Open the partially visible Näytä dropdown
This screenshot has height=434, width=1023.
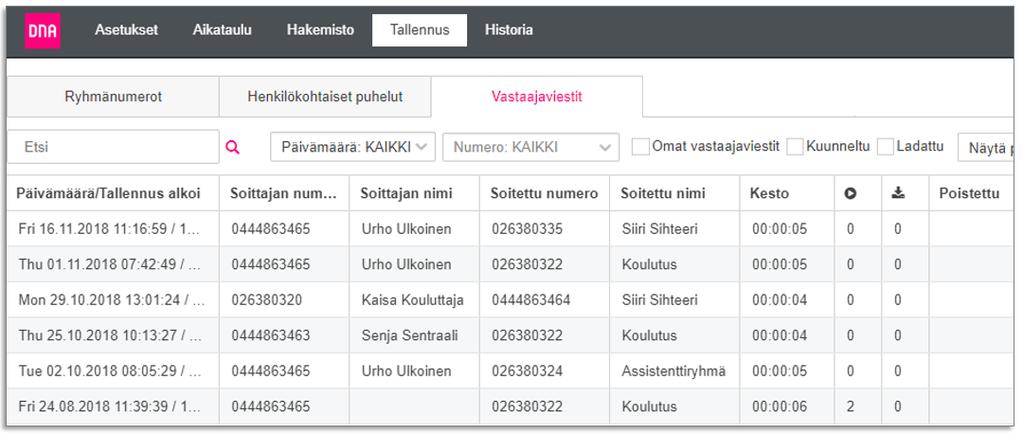(x=986, y=147)
